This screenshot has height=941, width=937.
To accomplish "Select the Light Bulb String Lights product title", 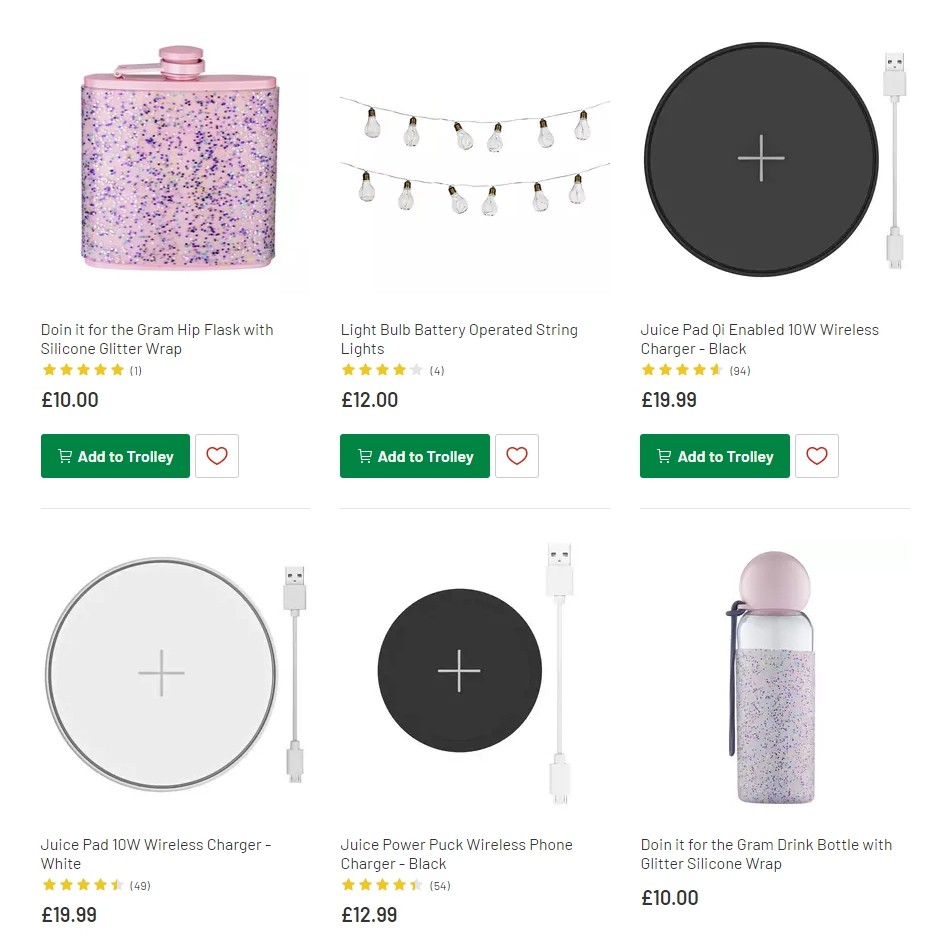I will pyautogui.click(x=459, y=339).
